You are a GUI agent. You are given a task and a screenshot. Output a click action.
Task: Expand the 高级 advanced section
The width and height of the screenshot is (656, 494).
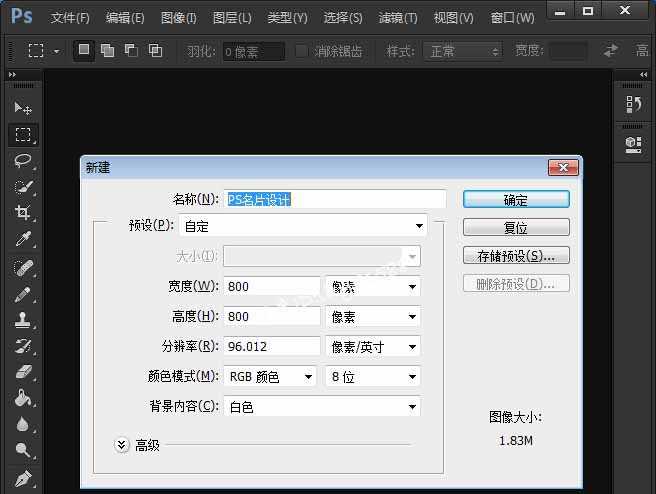click(x=123, y=445)
